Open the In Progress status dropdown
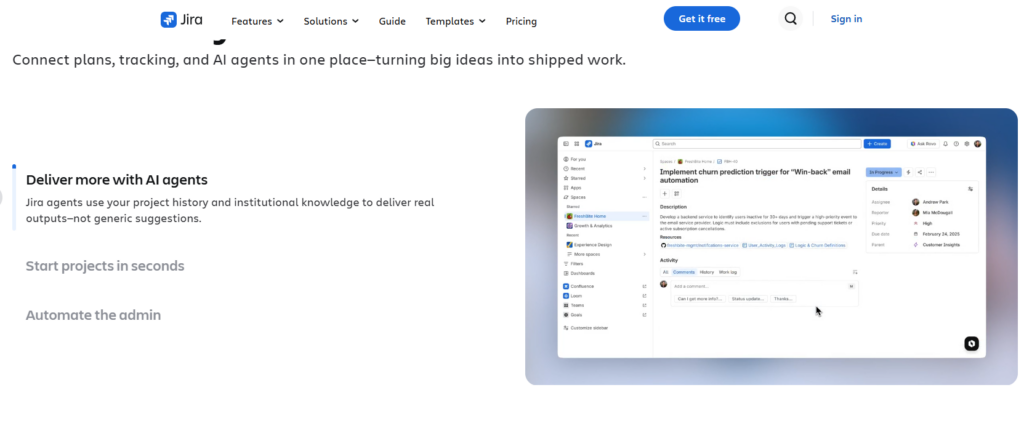1024x425 pixels. click(884, 172)
